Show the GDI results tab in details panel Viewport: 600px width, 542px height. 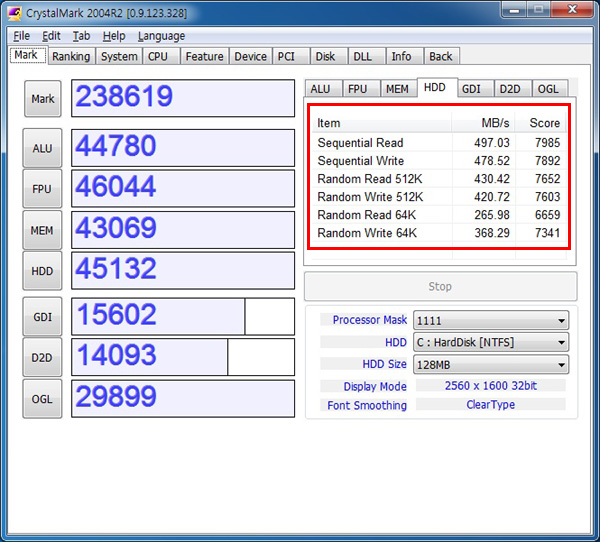point(474,89)
